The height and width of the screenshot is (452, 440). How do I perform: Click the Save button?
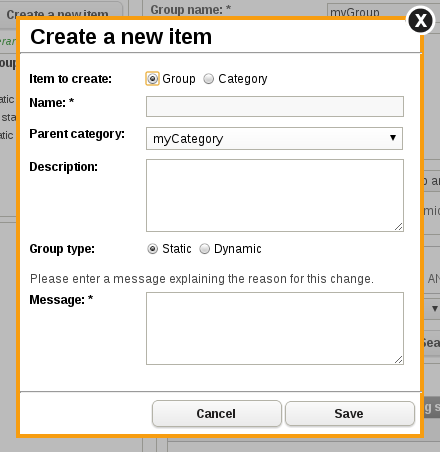click(x=350, y=413)
